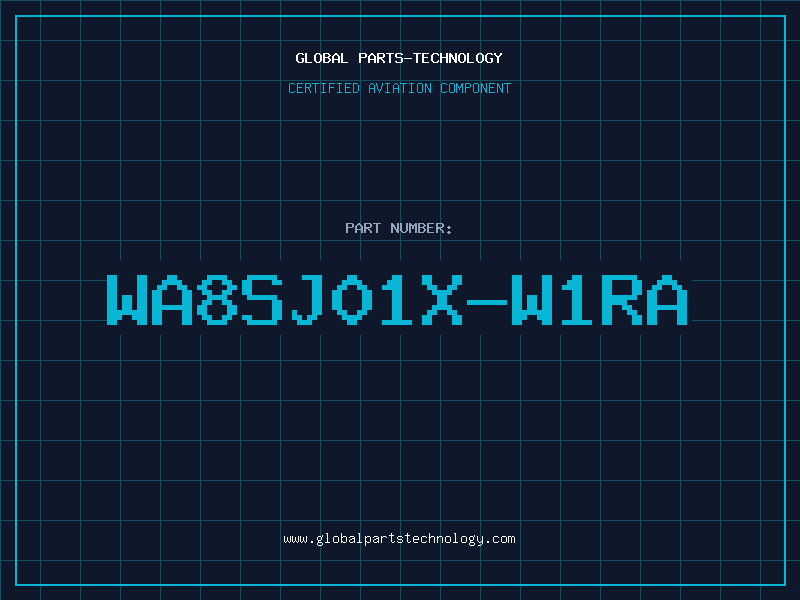Click the W at the start of WA8SJ01X

coord(127,300)
